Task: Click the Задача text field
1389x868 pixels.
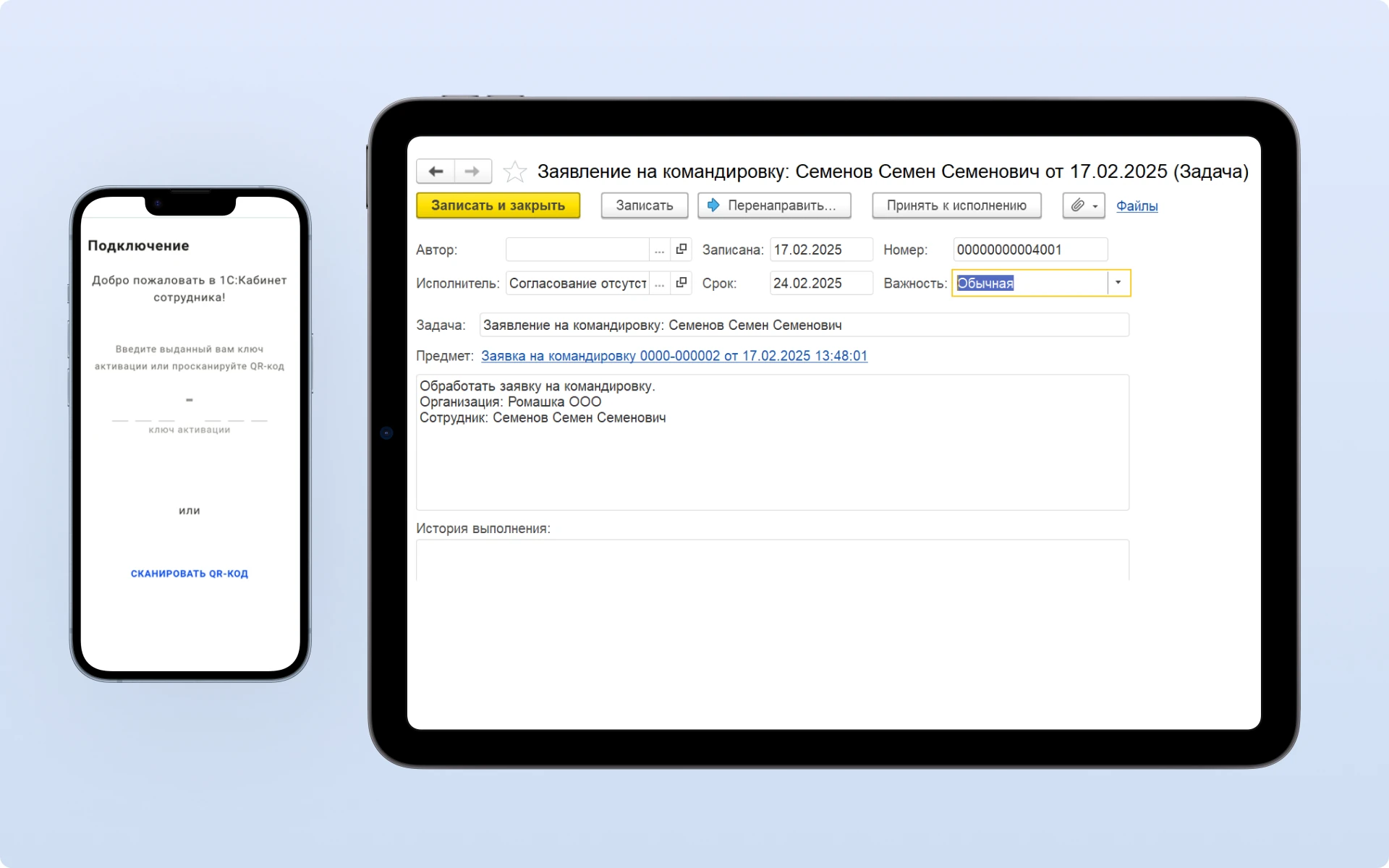Action: pos(803,325)
